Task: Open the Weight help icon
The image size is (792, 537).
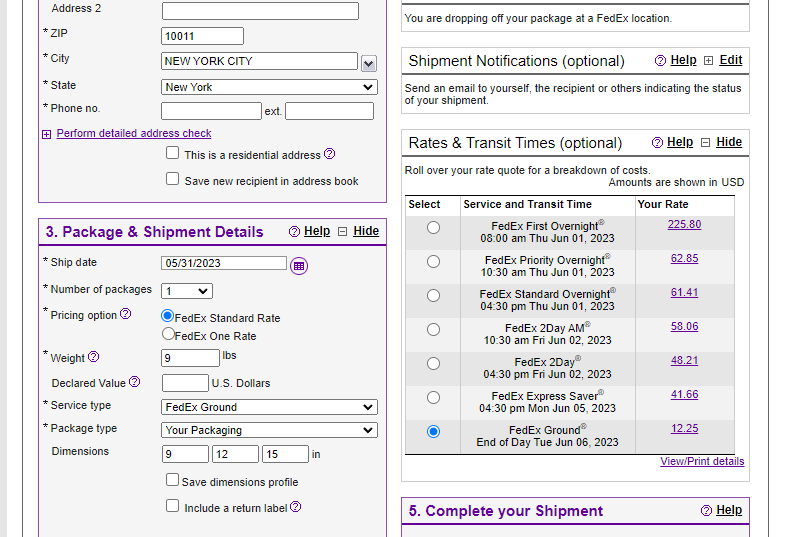Action: [93, 357]
